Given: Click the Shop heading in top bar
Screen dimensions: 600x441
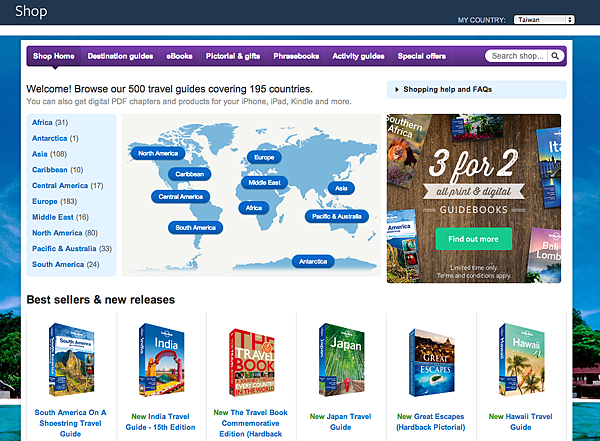Looking at the screenshot, I should coord(31,11).
